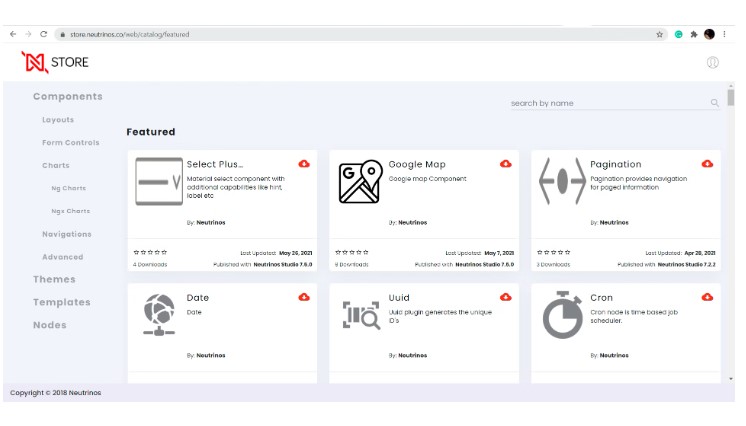The height and width of the screenshot is (426, 746).
Task: Open the Pagination title link
Action: (616, 164)
